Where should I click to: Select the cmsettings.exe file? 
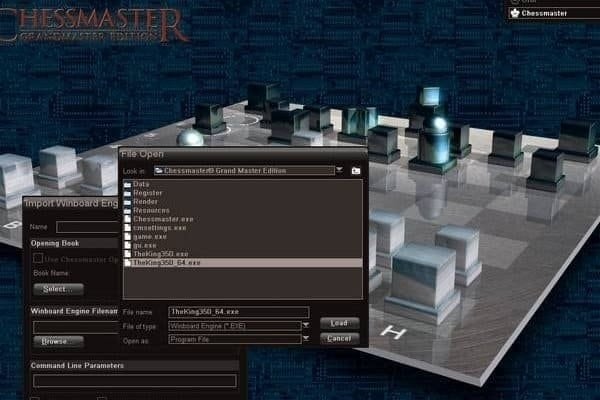point(156,228)
